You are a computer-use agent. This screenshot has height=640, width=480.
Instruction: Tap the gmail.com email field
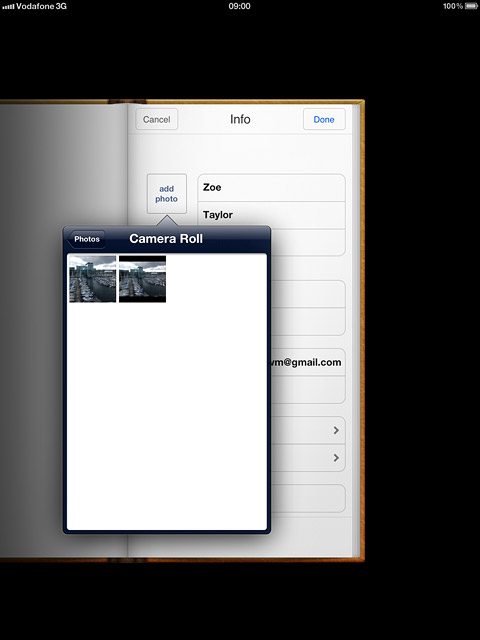(x=308, y=362)
